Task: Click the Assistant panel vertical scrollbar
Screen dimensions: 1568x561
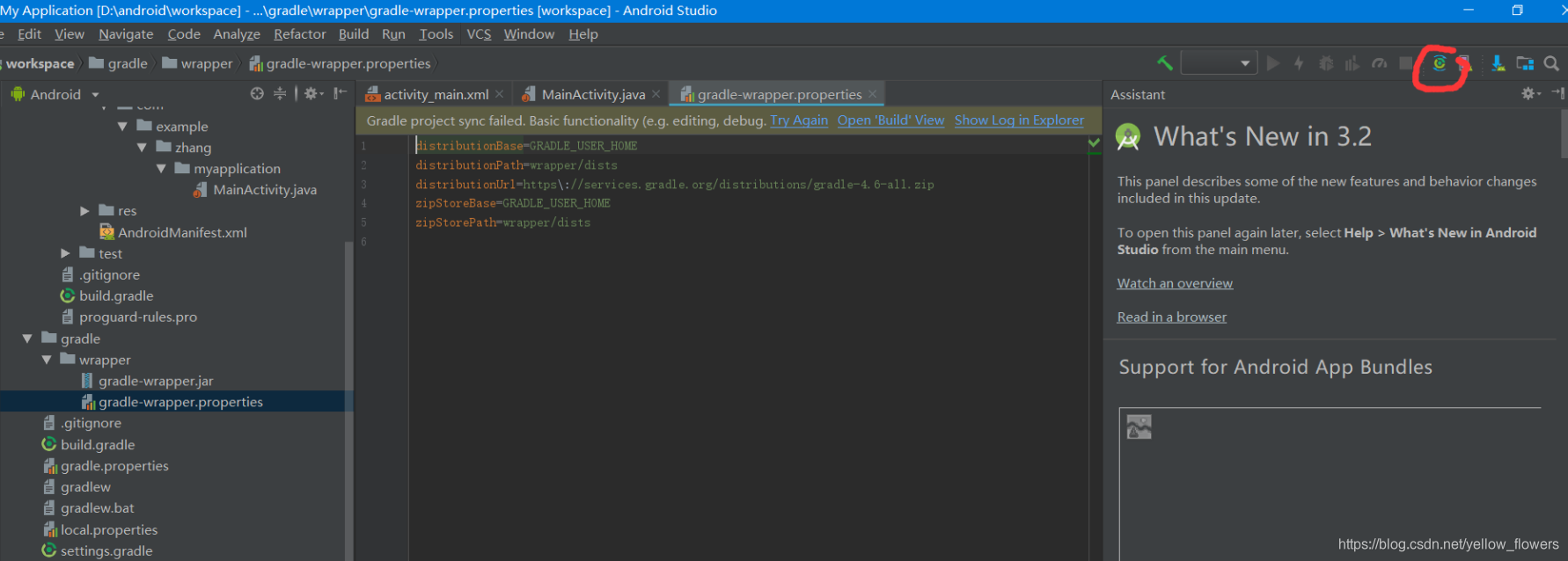Action: [x=1564, y=134]
